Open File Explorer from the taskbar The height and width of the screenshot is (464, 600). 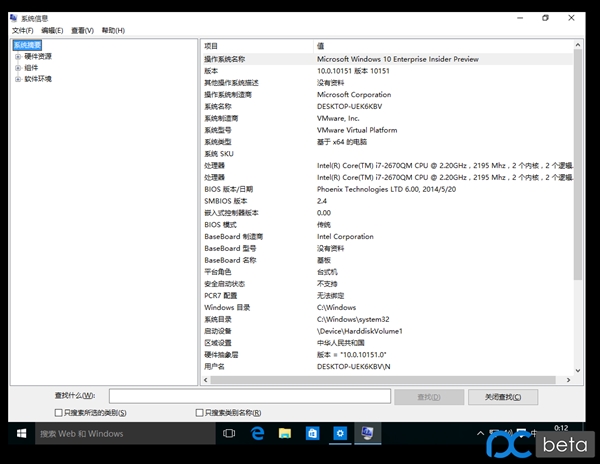click(x=285, y=433)
